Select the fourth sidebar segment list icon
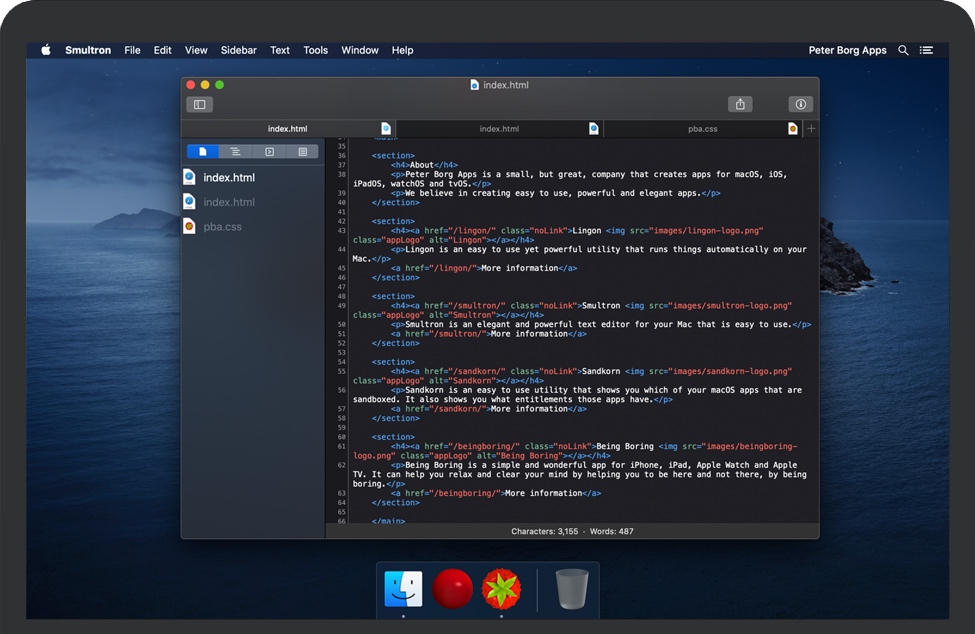 click(x=302, y=152)
